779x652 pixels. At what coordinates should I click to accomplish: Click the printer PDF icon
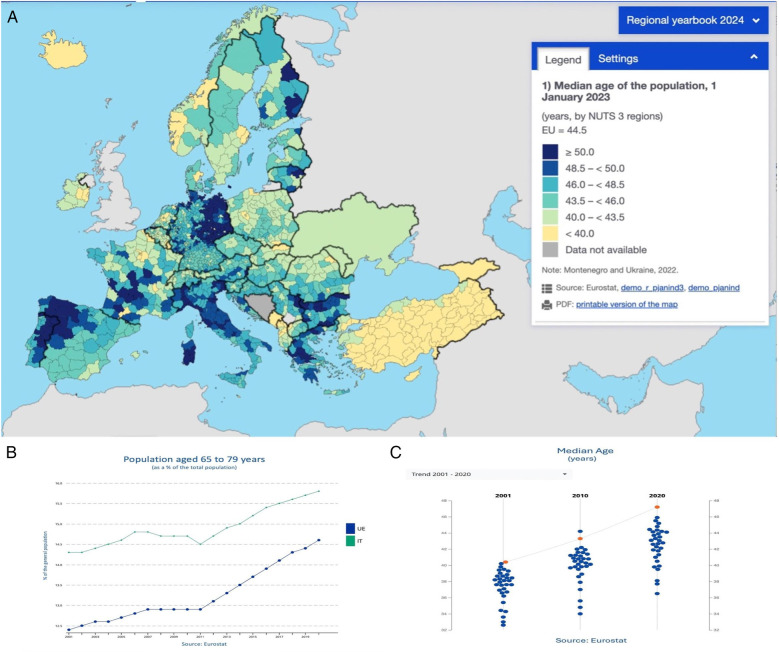tap(547, 305)
